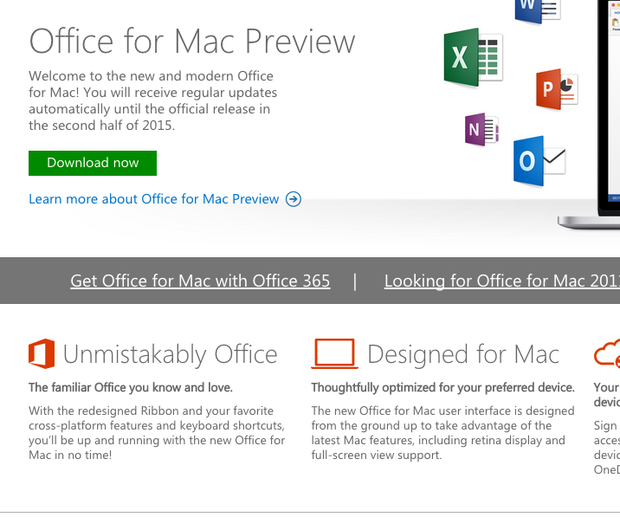This screenshot has height=517, width=620.
Task: Click 'The familiar Office you know and love' text
Action: coord(130,387)
